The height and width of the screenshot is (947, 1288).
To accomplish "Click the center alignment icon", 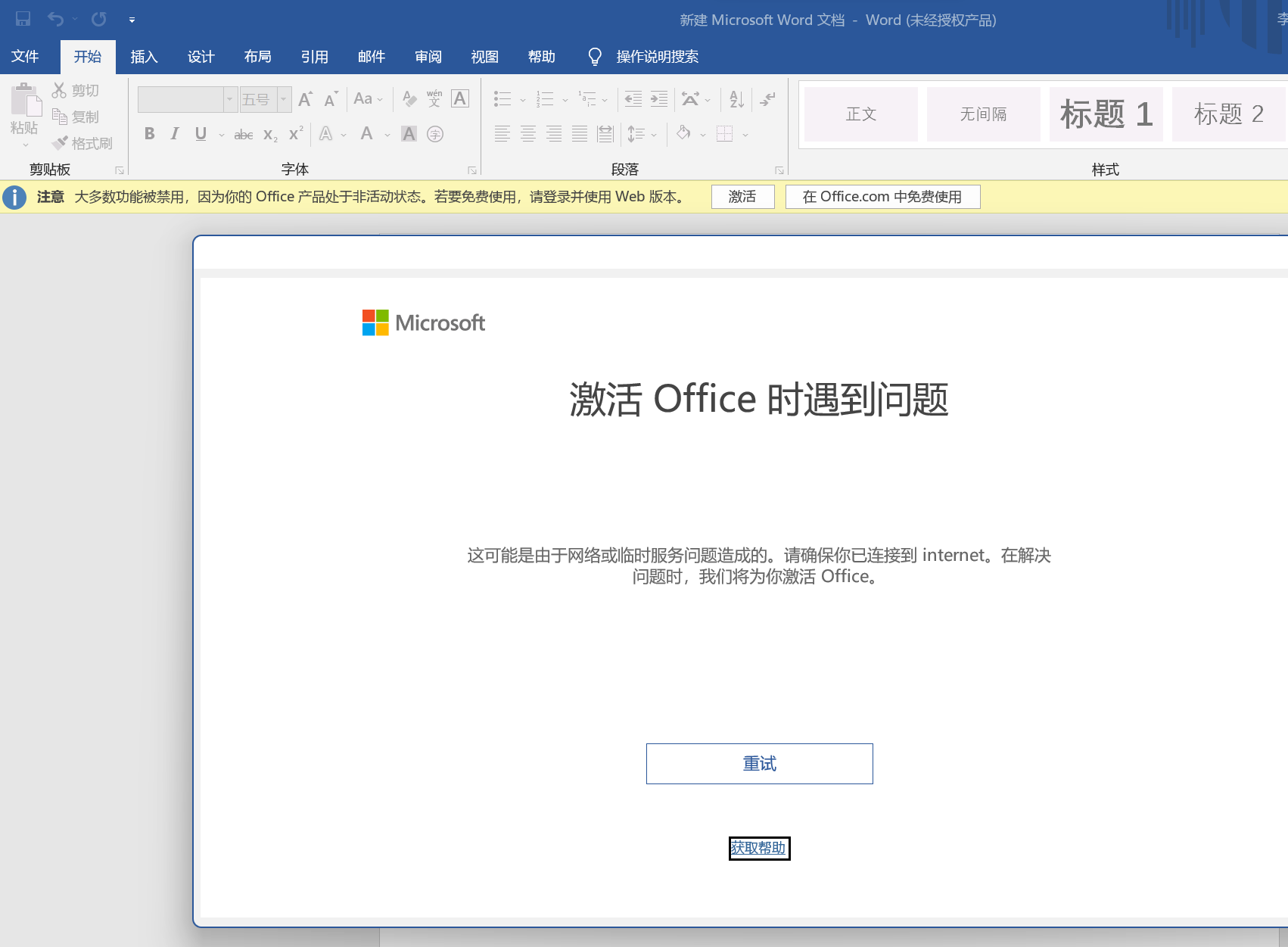I will [528, 134].
